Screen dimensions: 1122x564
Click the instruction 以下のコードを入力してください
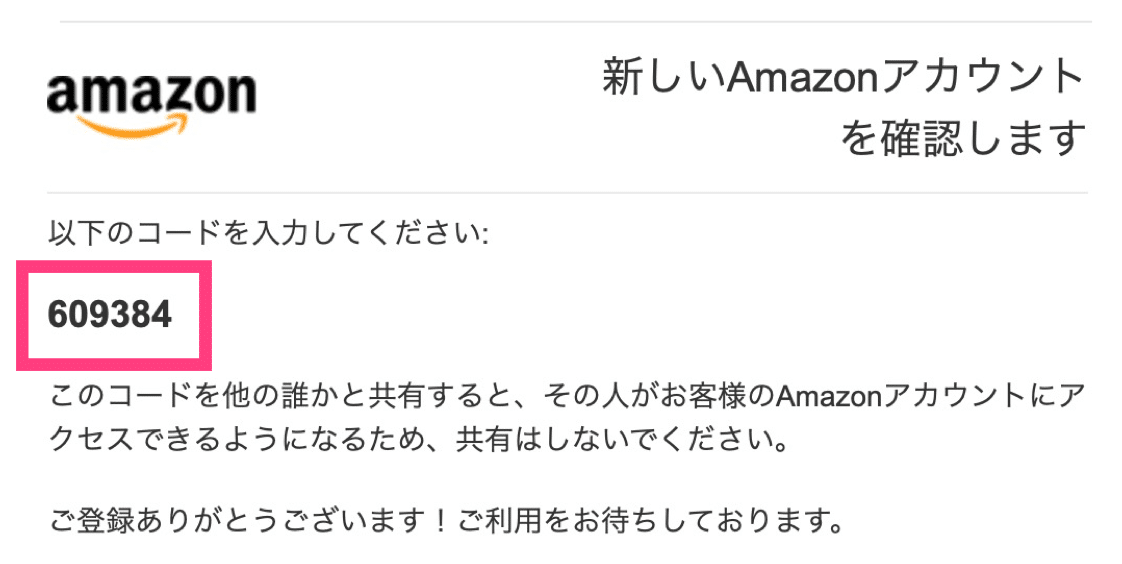point(265,233)
